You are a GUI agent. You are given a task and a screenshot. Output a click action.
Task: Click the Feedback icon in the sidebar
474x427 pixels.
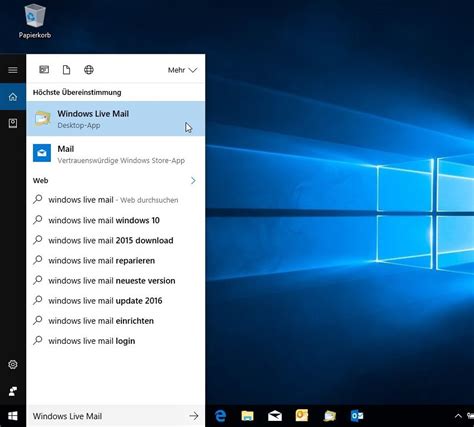13,391
